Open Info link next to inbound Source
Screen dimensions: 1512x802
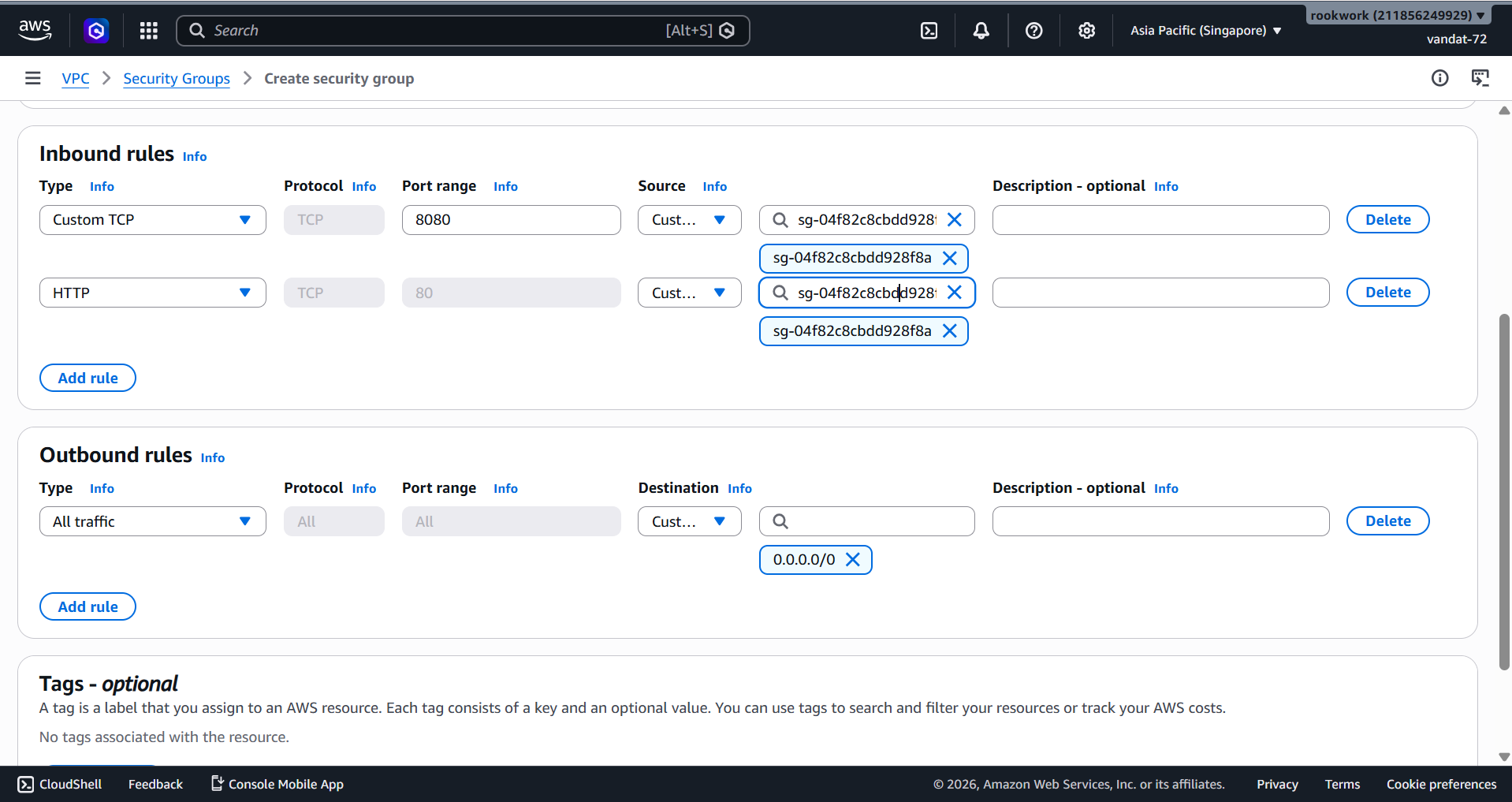point(715,186)
